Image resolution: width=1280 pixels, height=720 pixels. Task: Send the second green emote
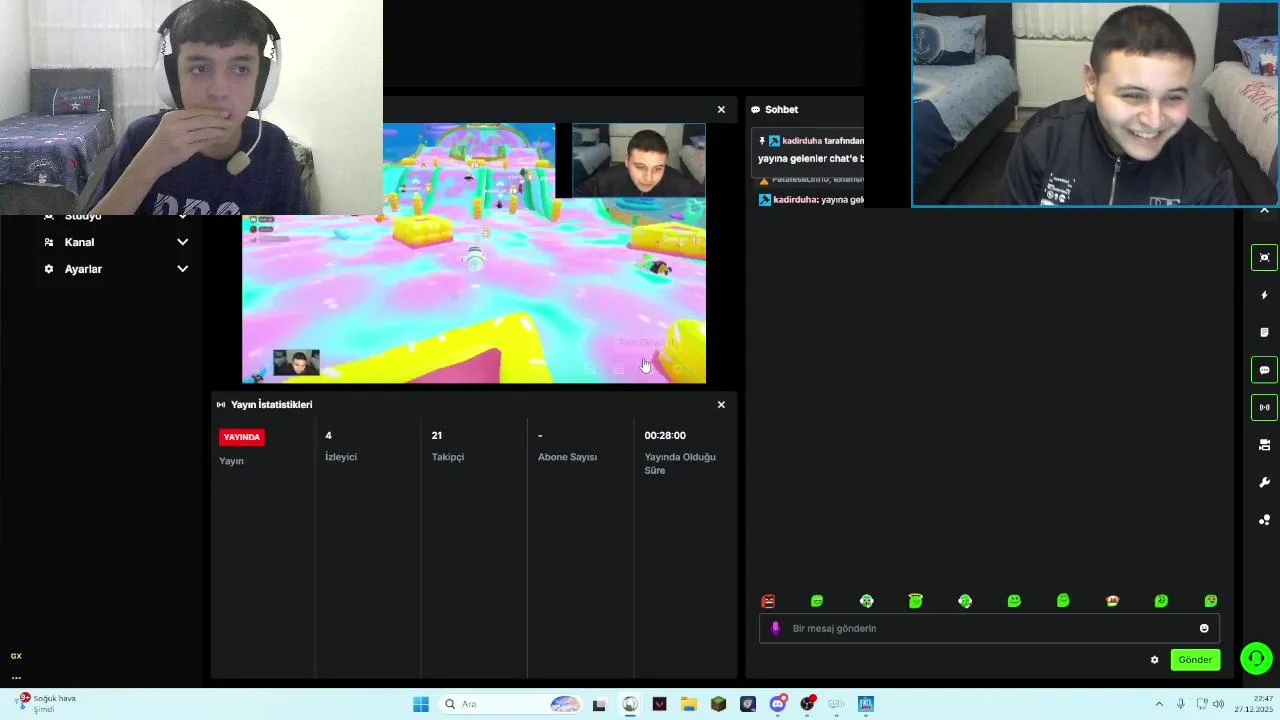coord(817,601)
